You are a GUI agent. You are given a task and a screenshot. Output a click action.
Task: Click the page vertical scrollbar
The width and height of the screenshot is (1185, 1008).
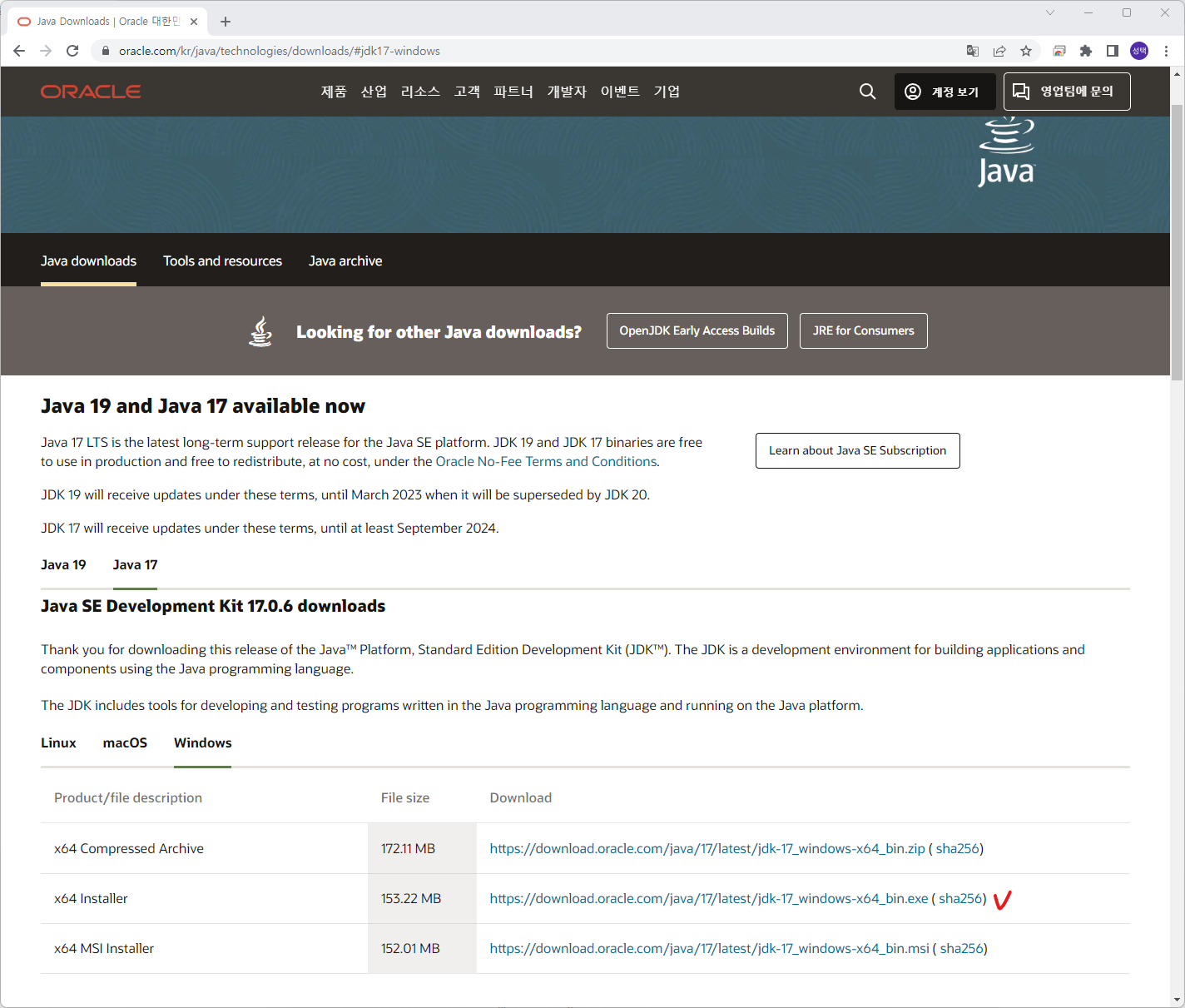(x=1177, y=241)
